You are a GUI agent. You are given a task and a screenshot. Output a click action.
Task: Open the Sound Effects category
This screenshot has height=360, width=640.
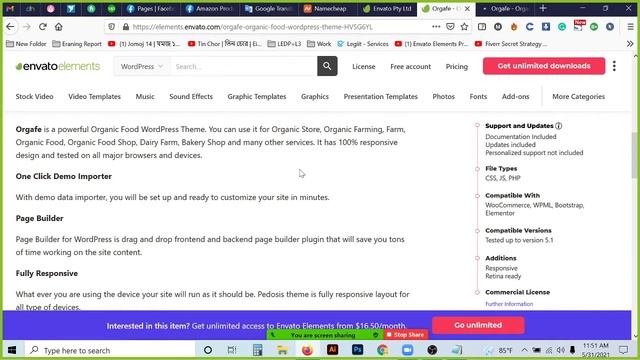point(191,97)
